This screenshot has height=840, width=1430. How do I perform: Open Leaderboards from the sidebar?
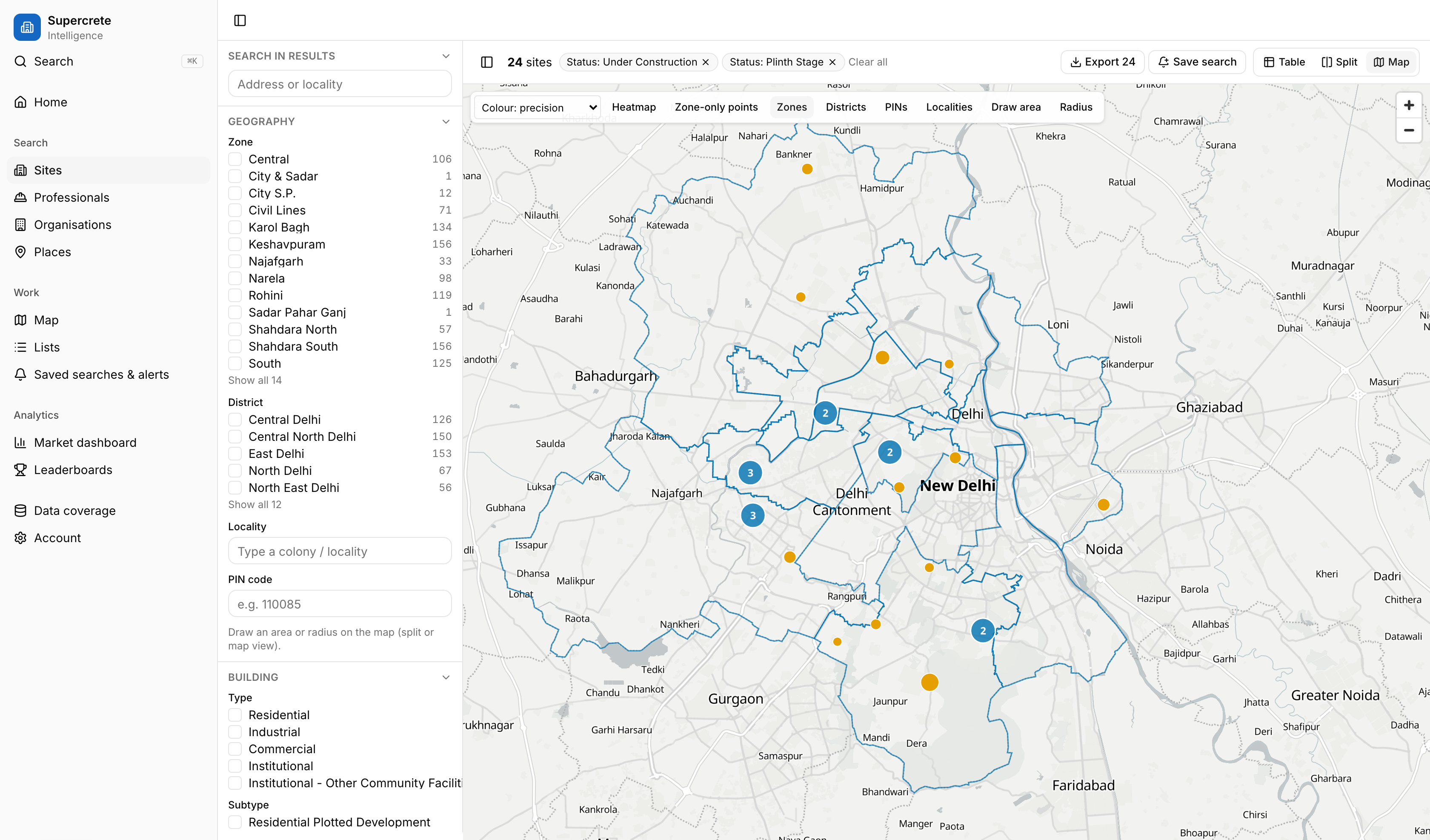[x=73, y=469]
